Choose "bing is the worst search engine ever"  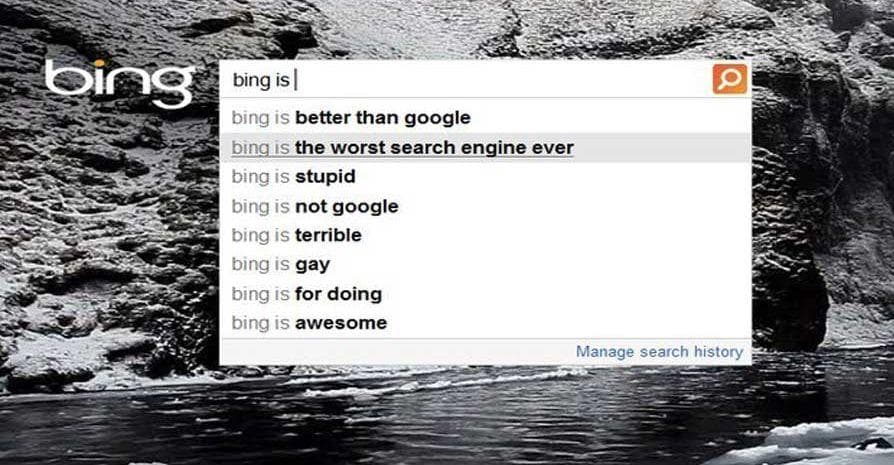click(402, 148)
